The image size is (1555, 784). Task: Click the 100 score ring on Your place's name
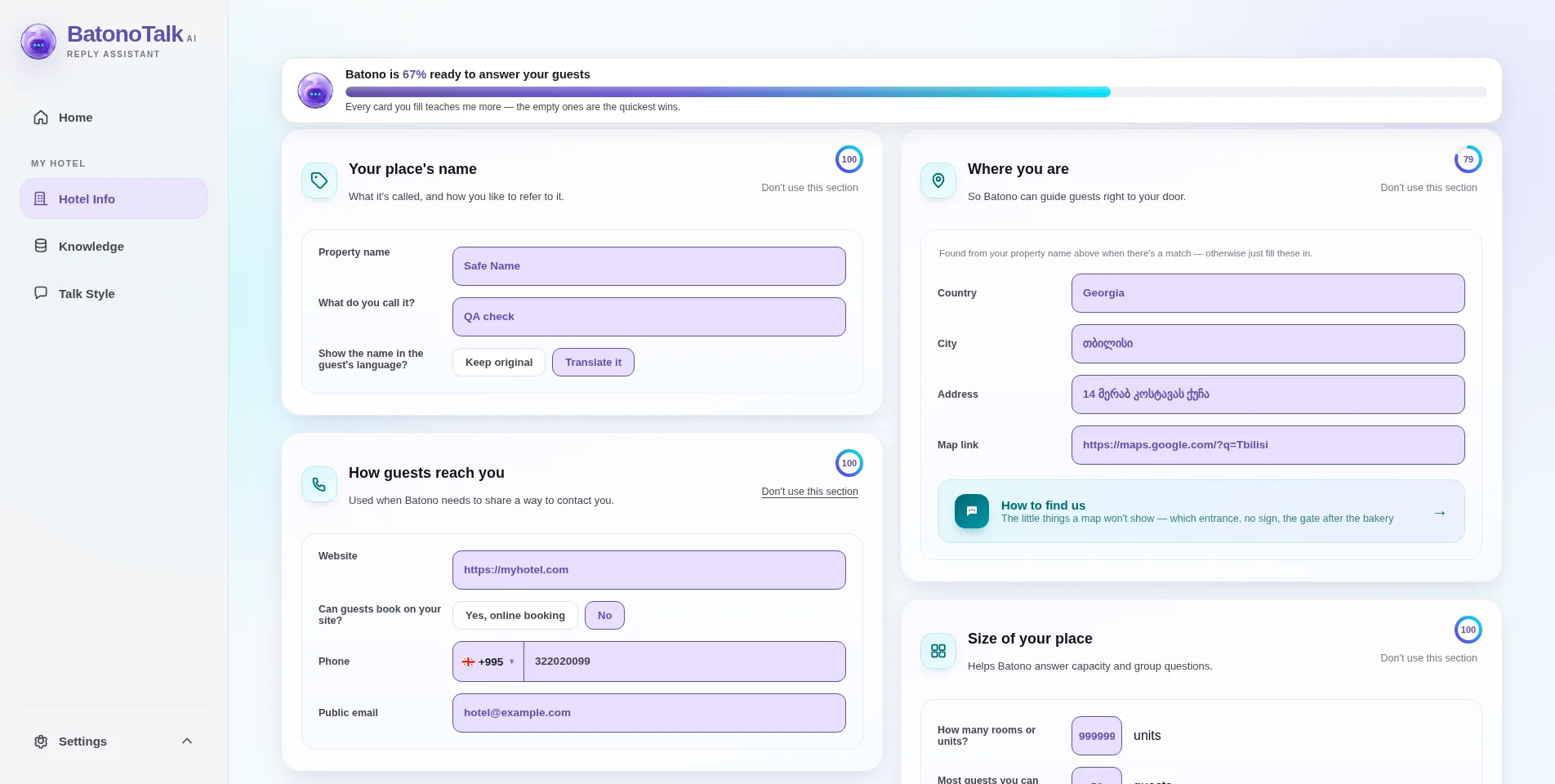pos(849,159)
